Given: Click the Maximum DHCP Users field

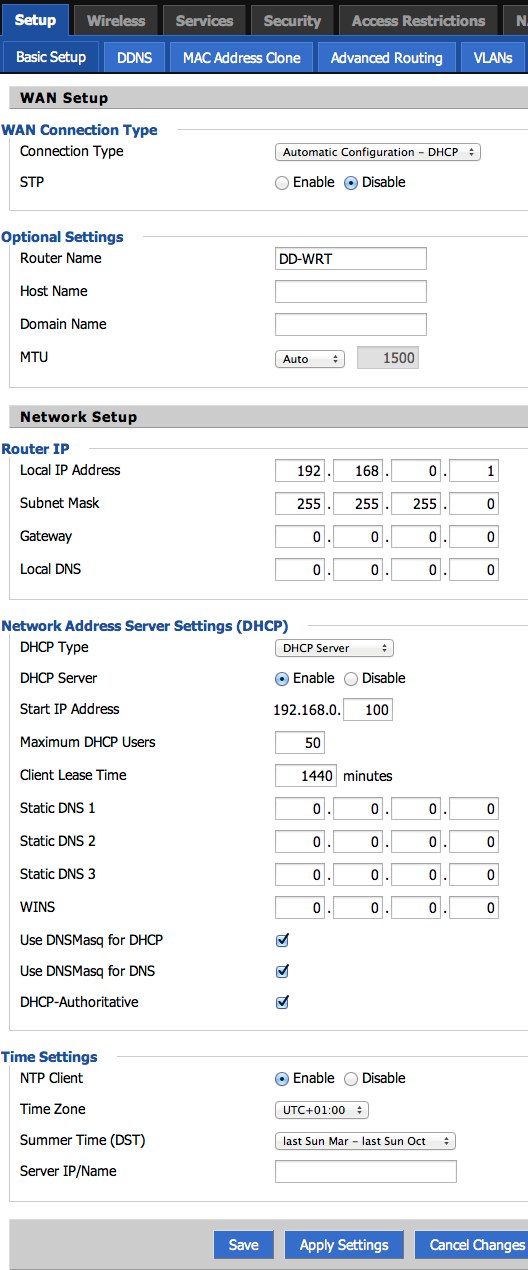Looking at the screenshot, I should (300, 743).
